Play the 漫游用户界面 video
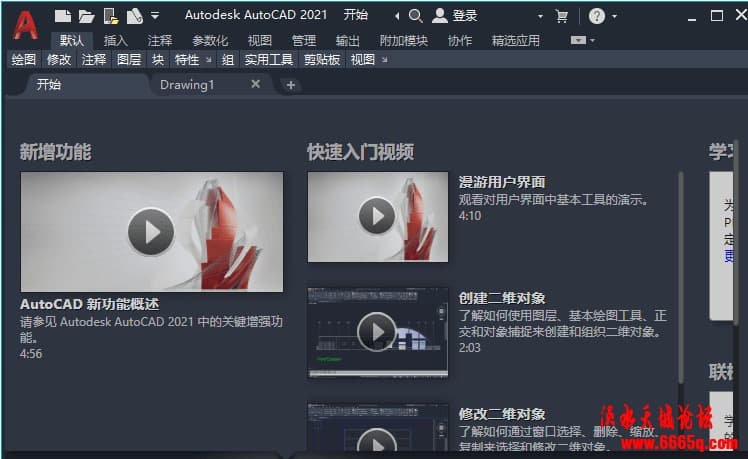The image size is (748, 459). 377,216
